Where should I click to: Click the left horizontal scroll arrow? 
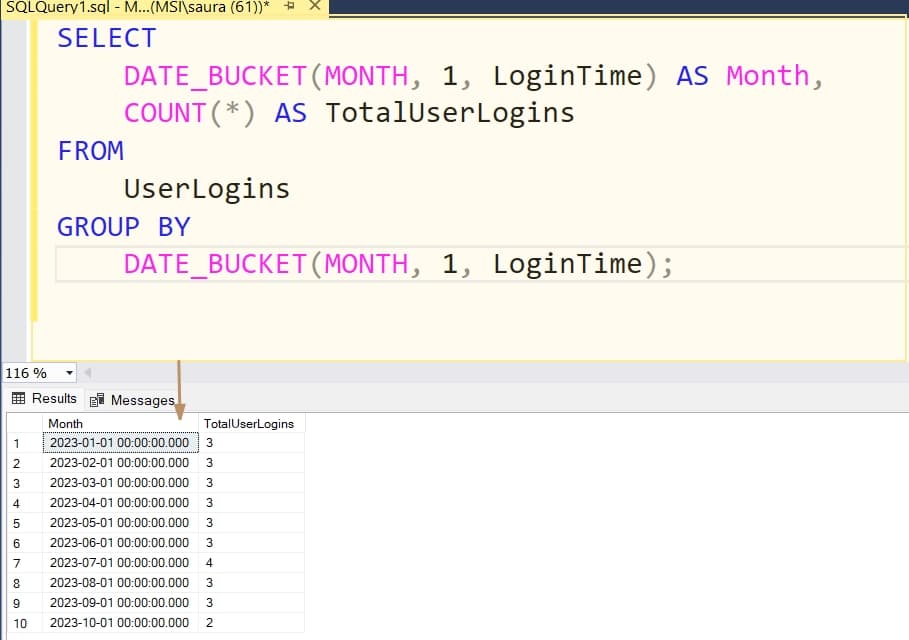tap(88, 372)
